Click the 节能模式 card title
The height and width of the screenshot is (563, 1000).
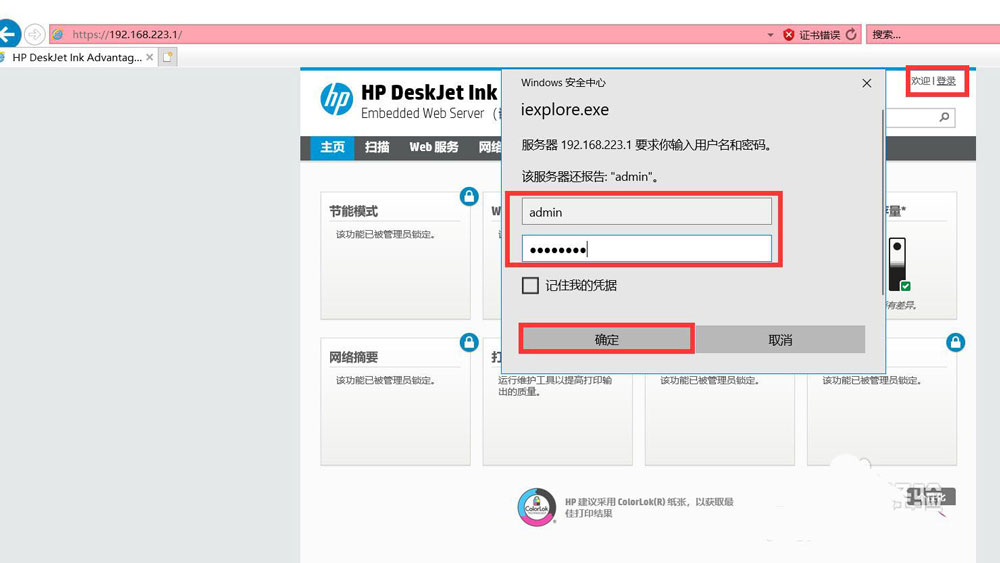point(353,212)
